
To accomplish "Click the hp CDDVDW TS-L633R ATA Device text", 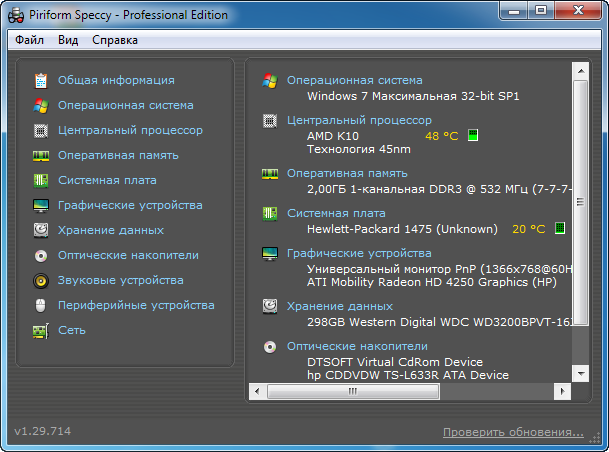I will click(x=408, y=376).
